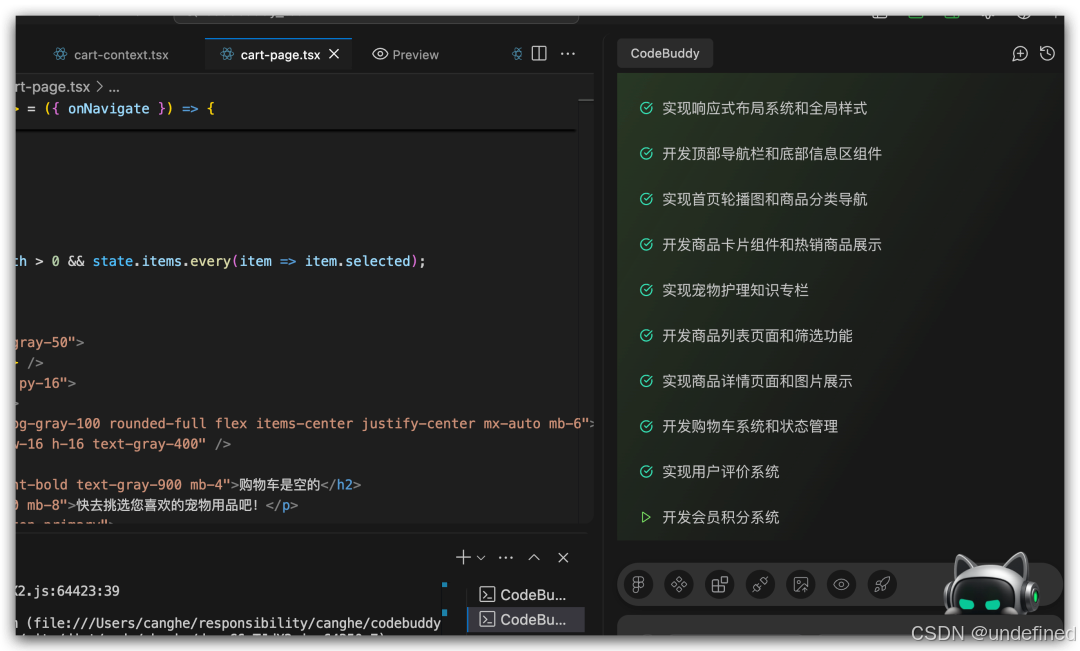Screen dimensions: 1080x651
Task: Click onNavigate parameter in code editor
Action: pos(108,109)
